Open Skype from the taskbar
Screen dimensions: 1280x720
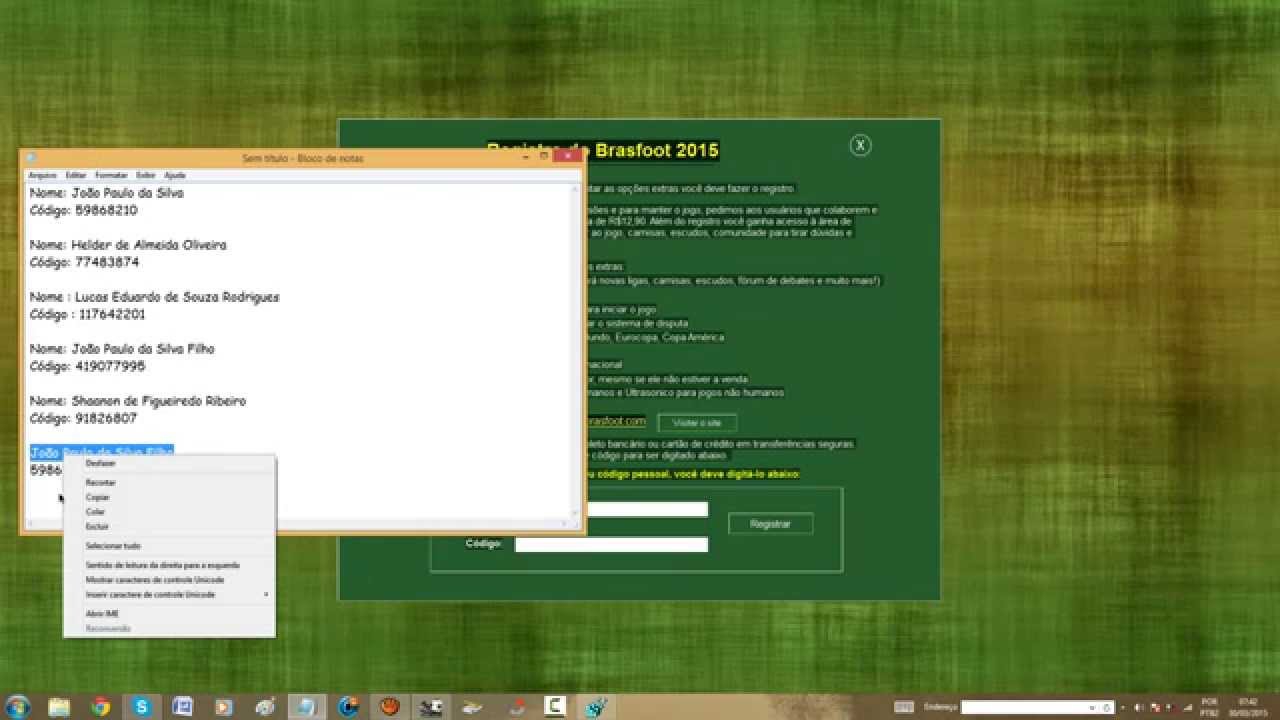(x=141, y=707)
